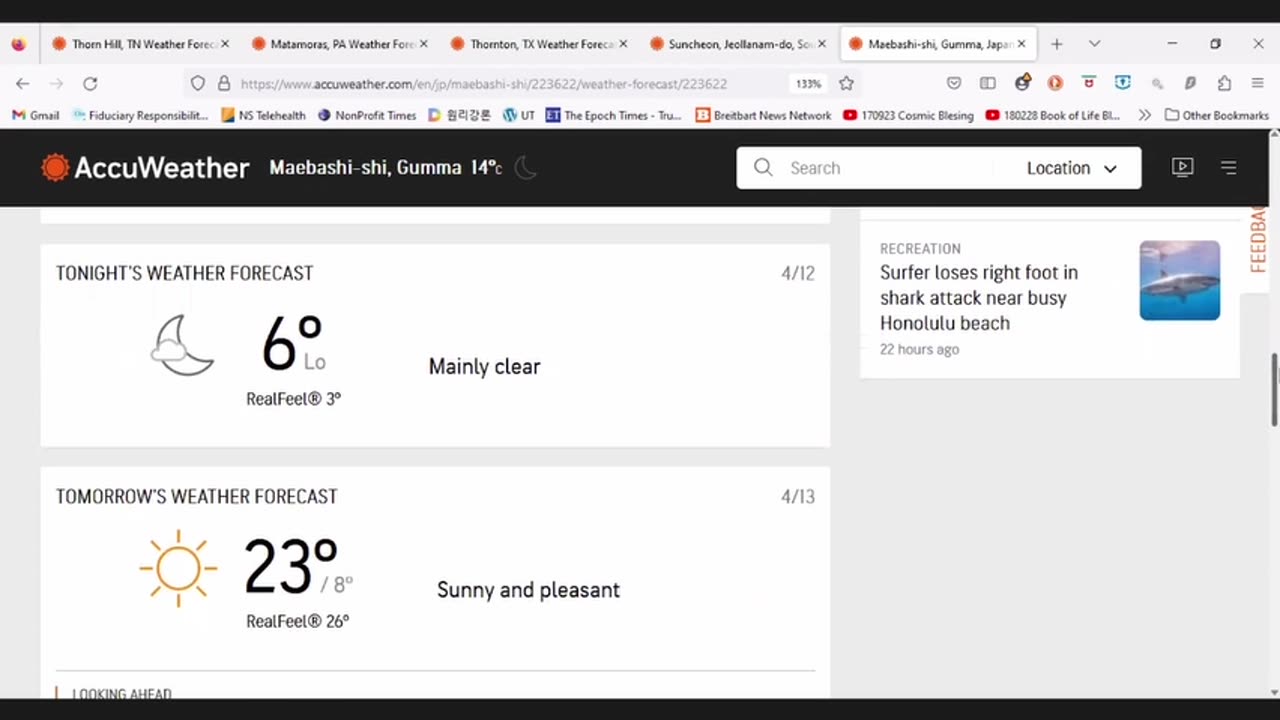Open the surfer shark attack article
This screenshot has height=720, width=1280.
click(x=978, y=298)
